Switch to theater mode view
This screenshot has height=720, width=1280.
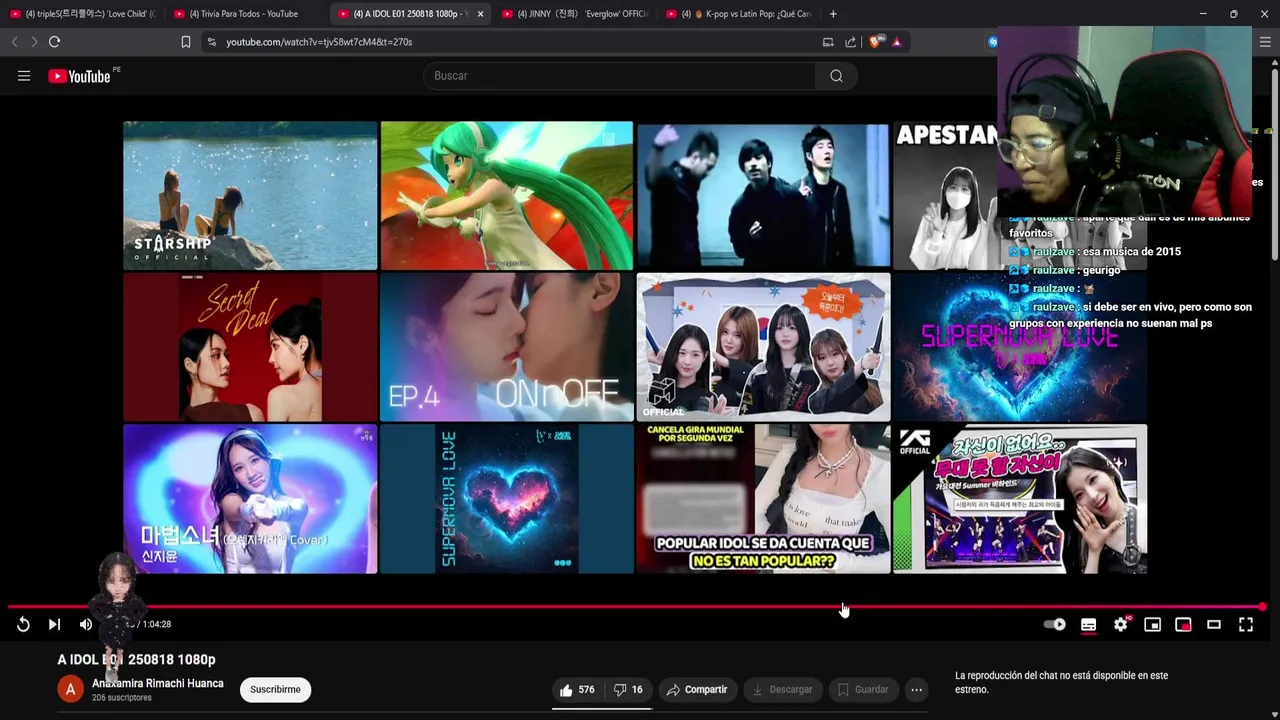1214,624
